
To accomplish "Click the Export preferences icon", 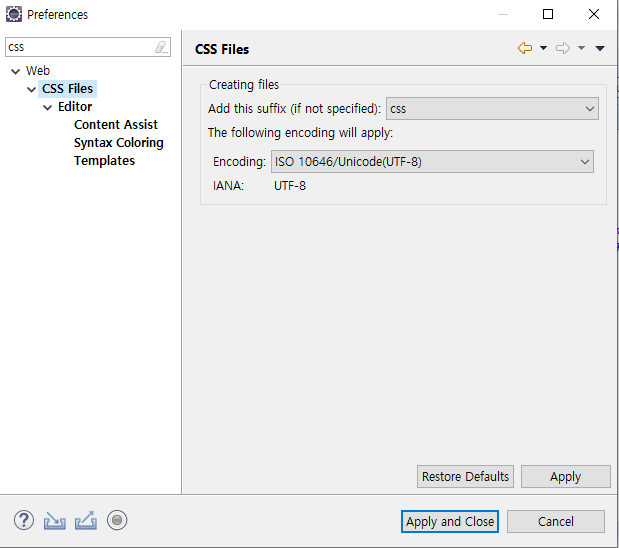I will pyautogui.click(x=86, y=520).
